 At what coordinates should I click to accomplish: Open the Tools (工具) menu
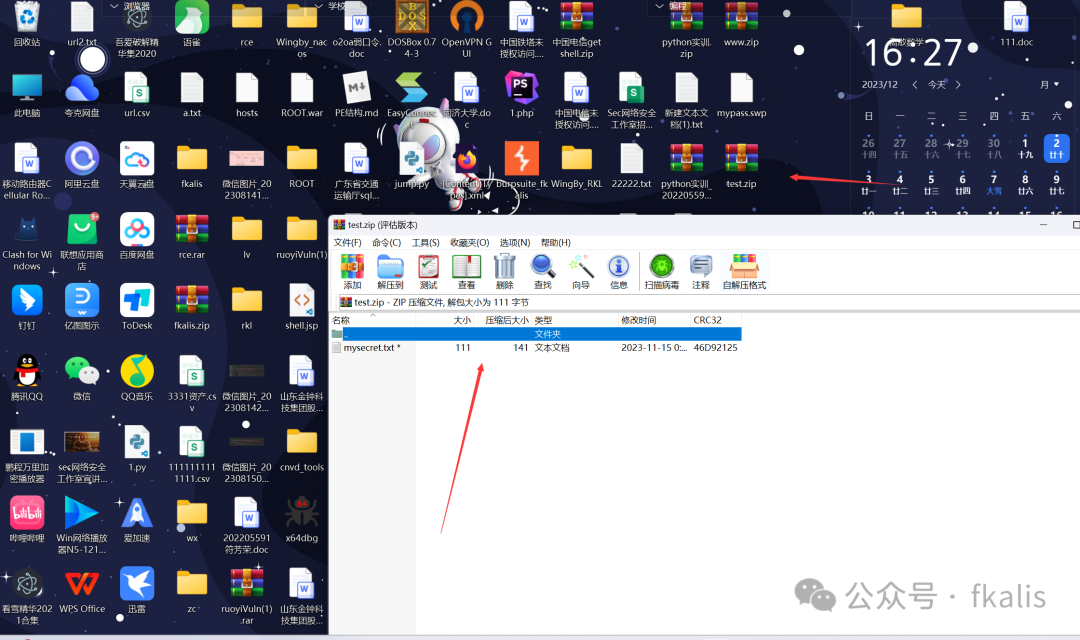[426, 242]
